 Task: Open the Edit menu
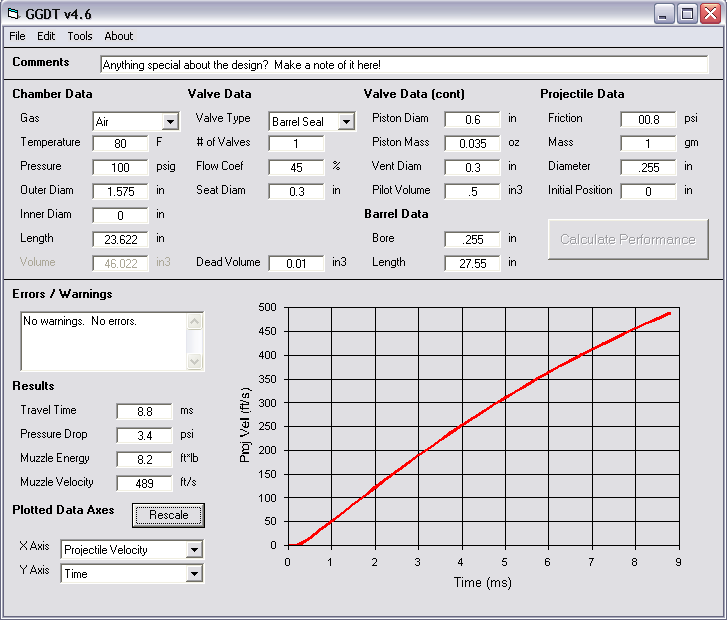[x=46, y=36]
